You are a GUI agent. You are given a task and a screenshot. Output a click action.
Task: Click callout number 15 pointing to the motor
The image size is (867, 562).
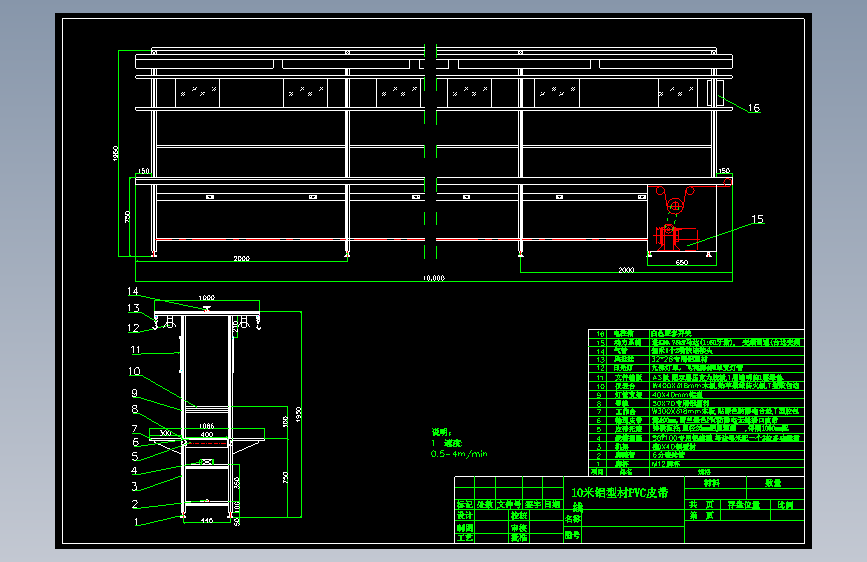[x=757, y=219]
